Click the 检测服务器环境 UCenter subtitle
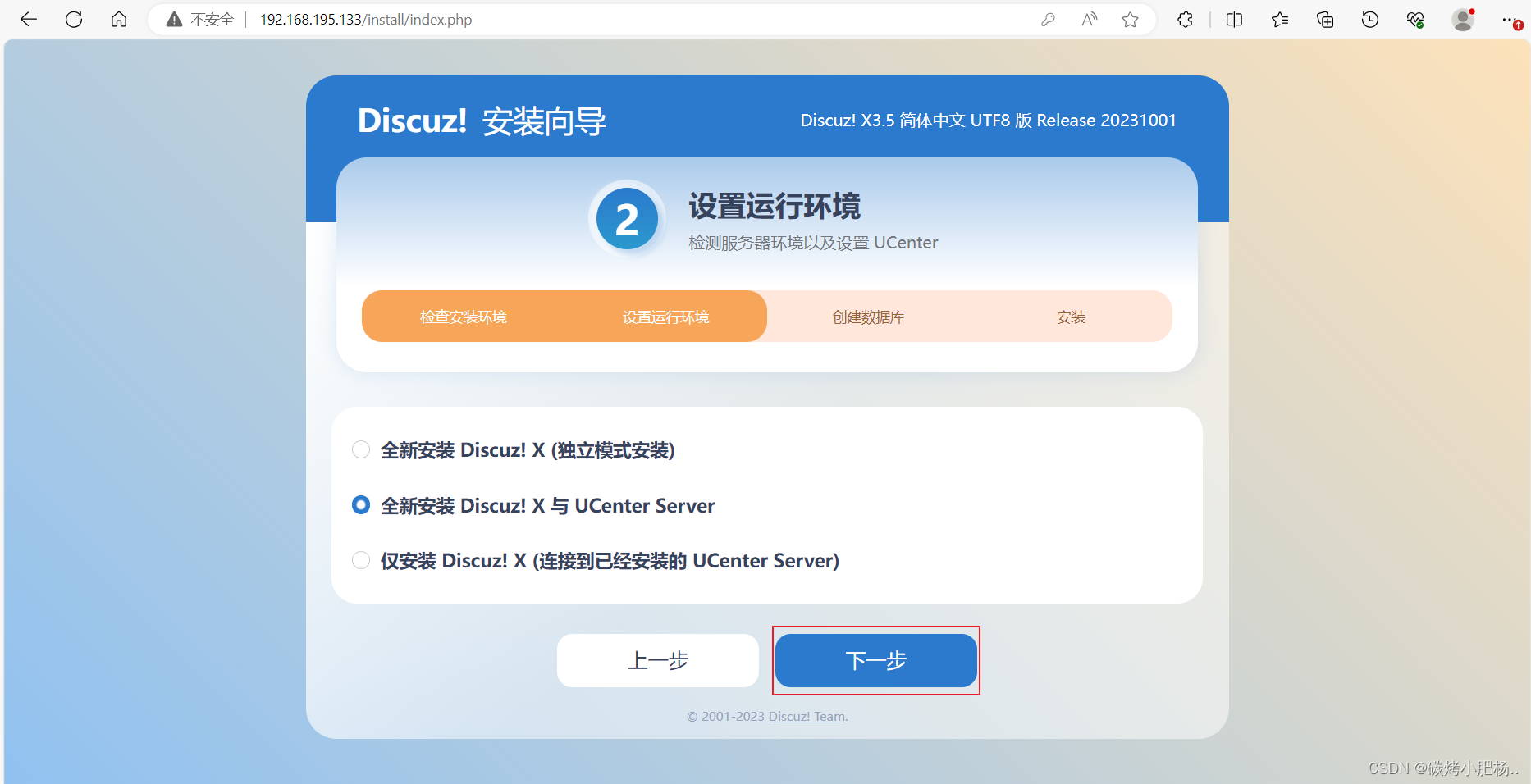 coord(813,243)
